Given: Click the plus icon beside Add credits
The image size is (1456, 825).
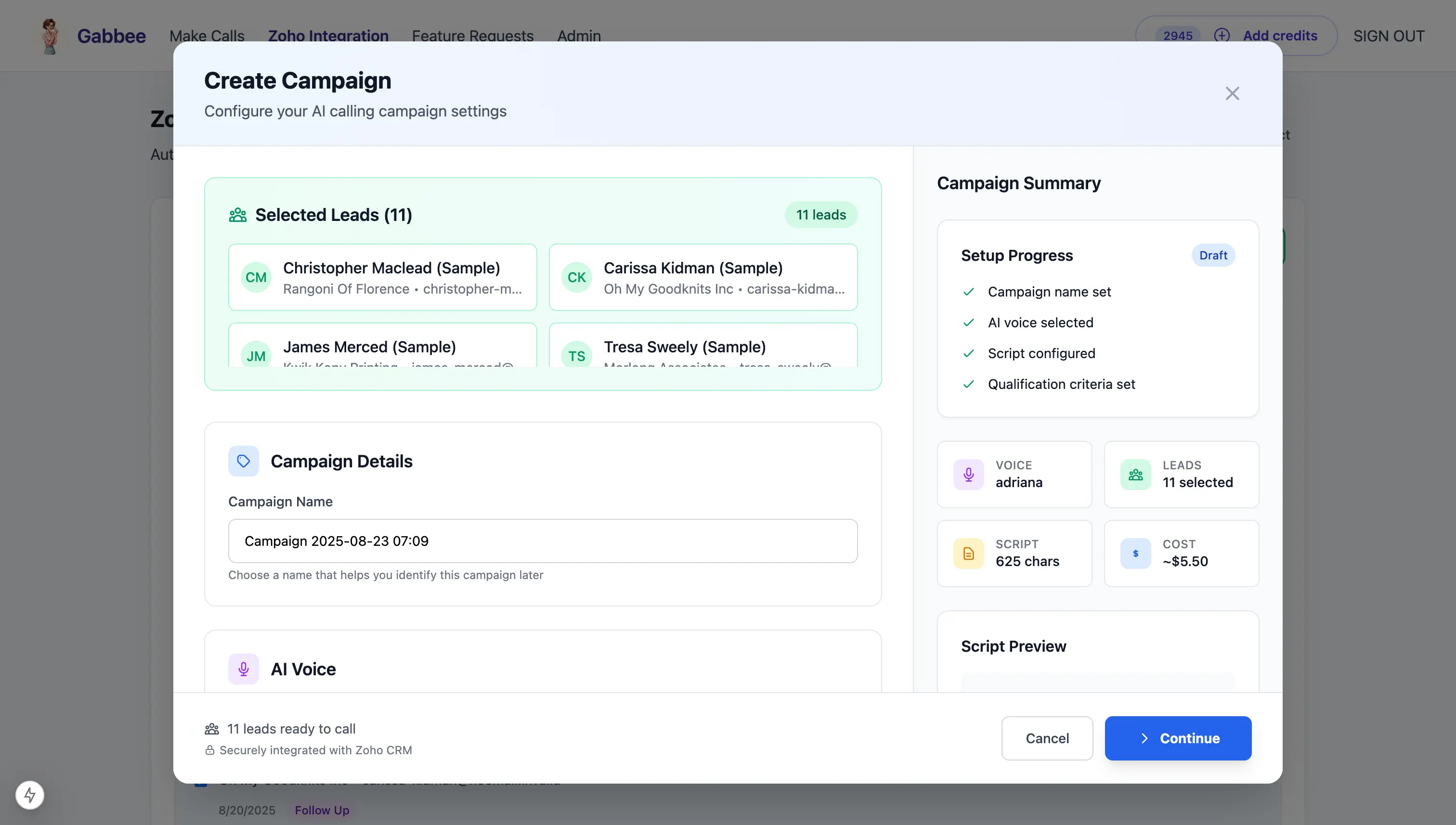Looking at the screenshot, I should pyautogui.click(x=1222, y=36).
